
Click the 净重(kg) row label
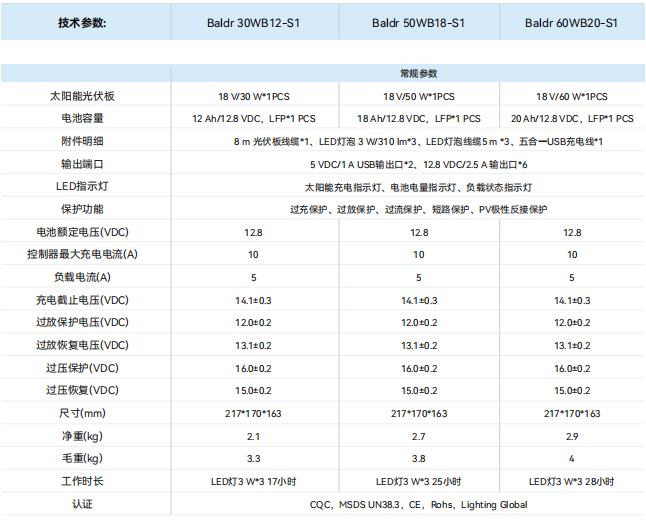tap(82, 436)
